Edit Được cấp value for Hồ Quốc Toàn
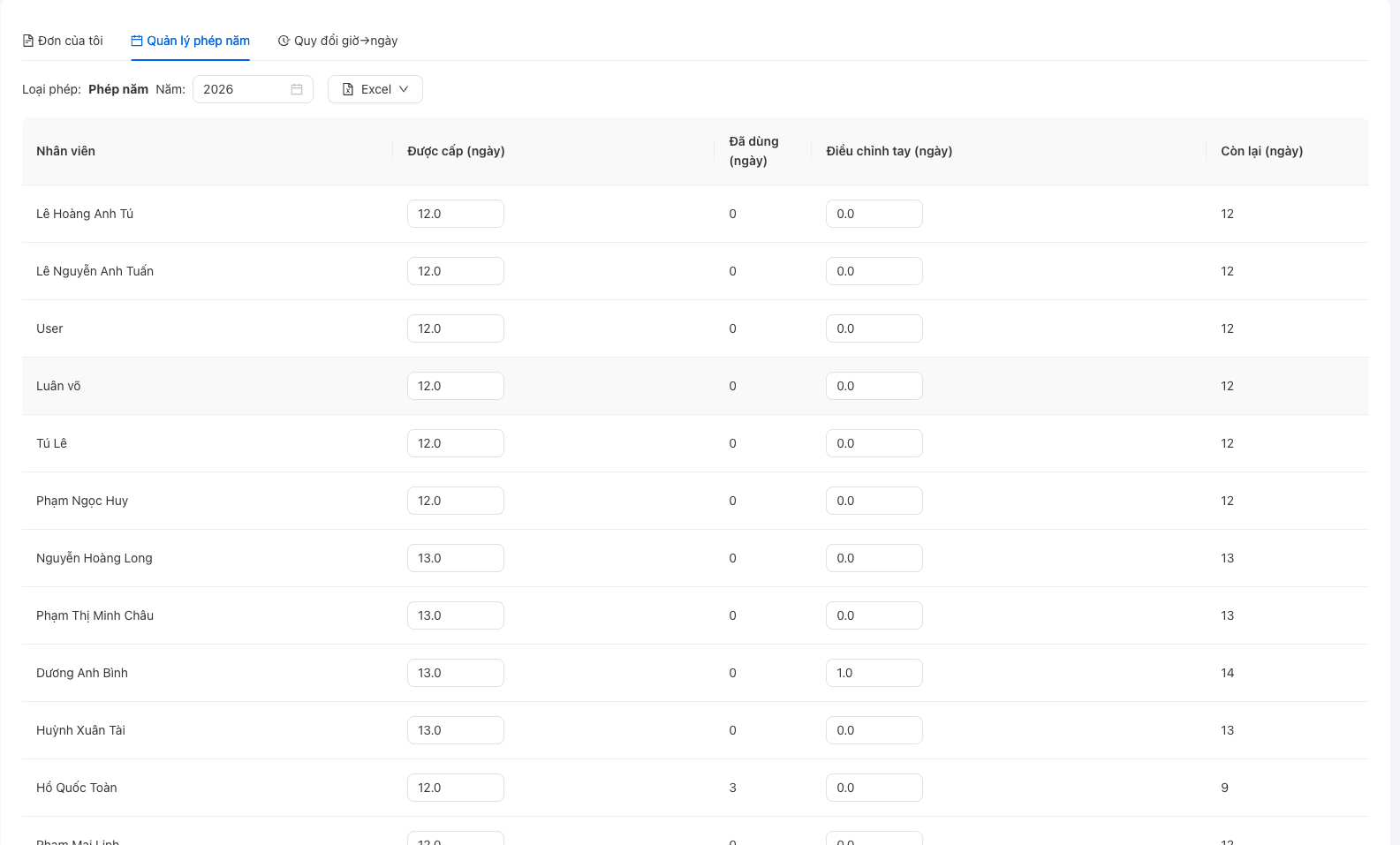Viewport: 1400px width, 845px height. pos(456,788)
